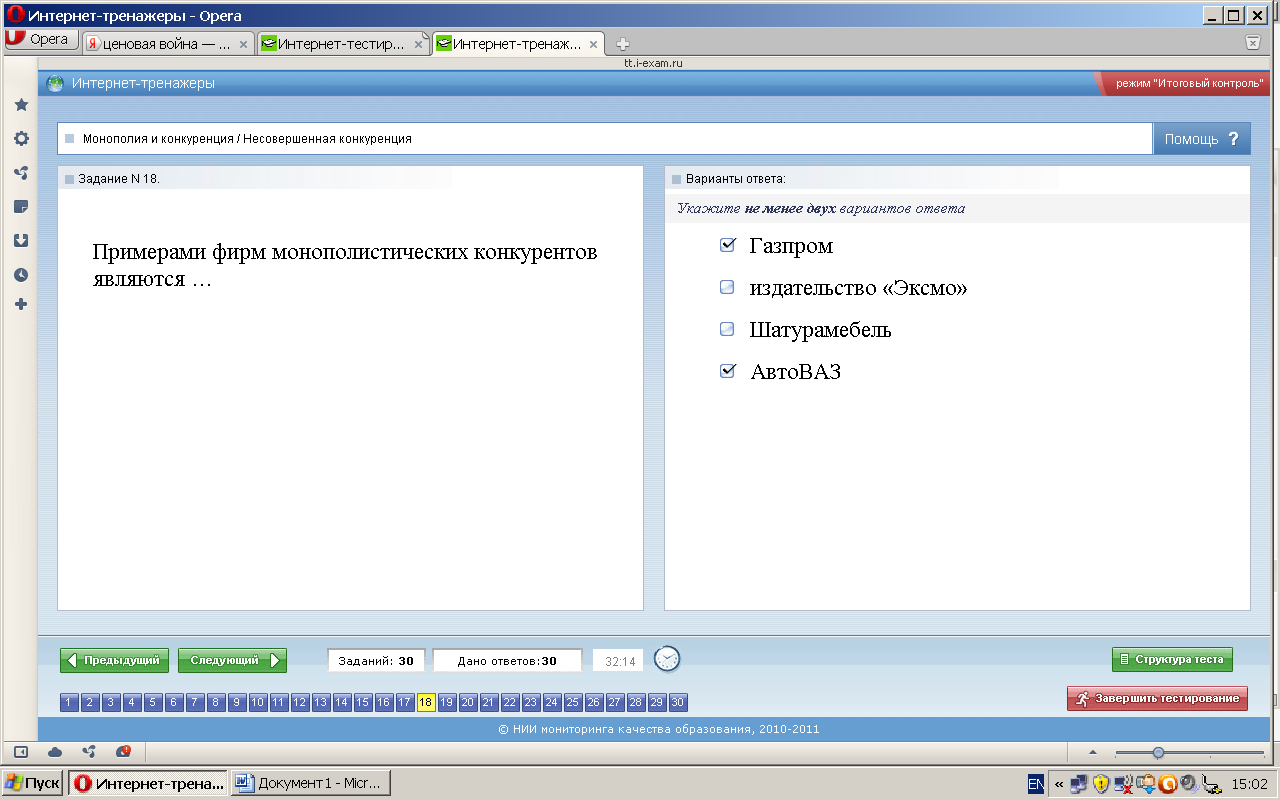Viewport: 1280px width, 800px height.
Task: Toggle the Opera panel sidebar button
Action: point(20,752)
